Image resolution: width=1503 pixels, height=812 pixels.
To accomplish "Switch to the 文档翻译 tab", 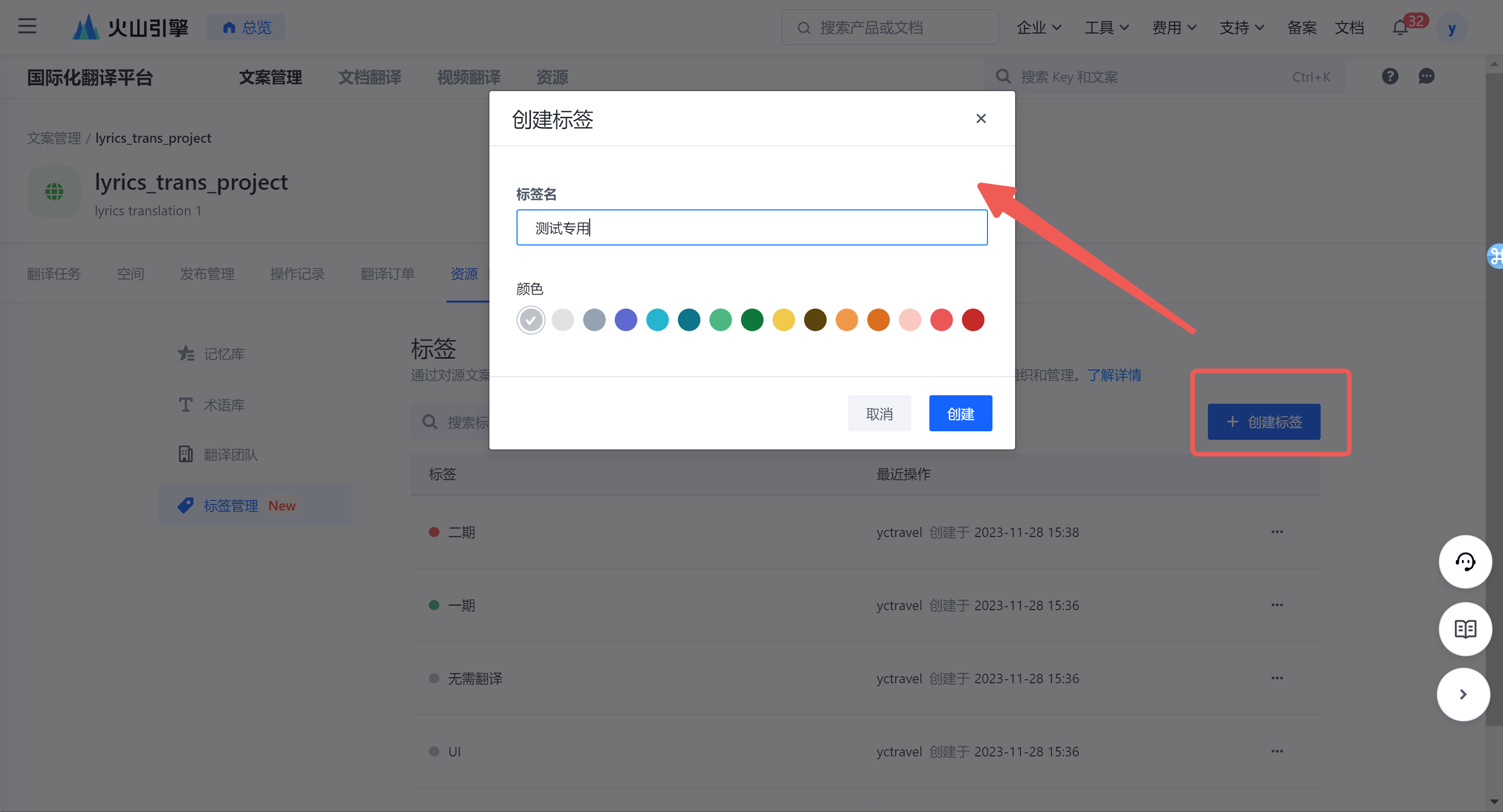I will coord(369,77).
